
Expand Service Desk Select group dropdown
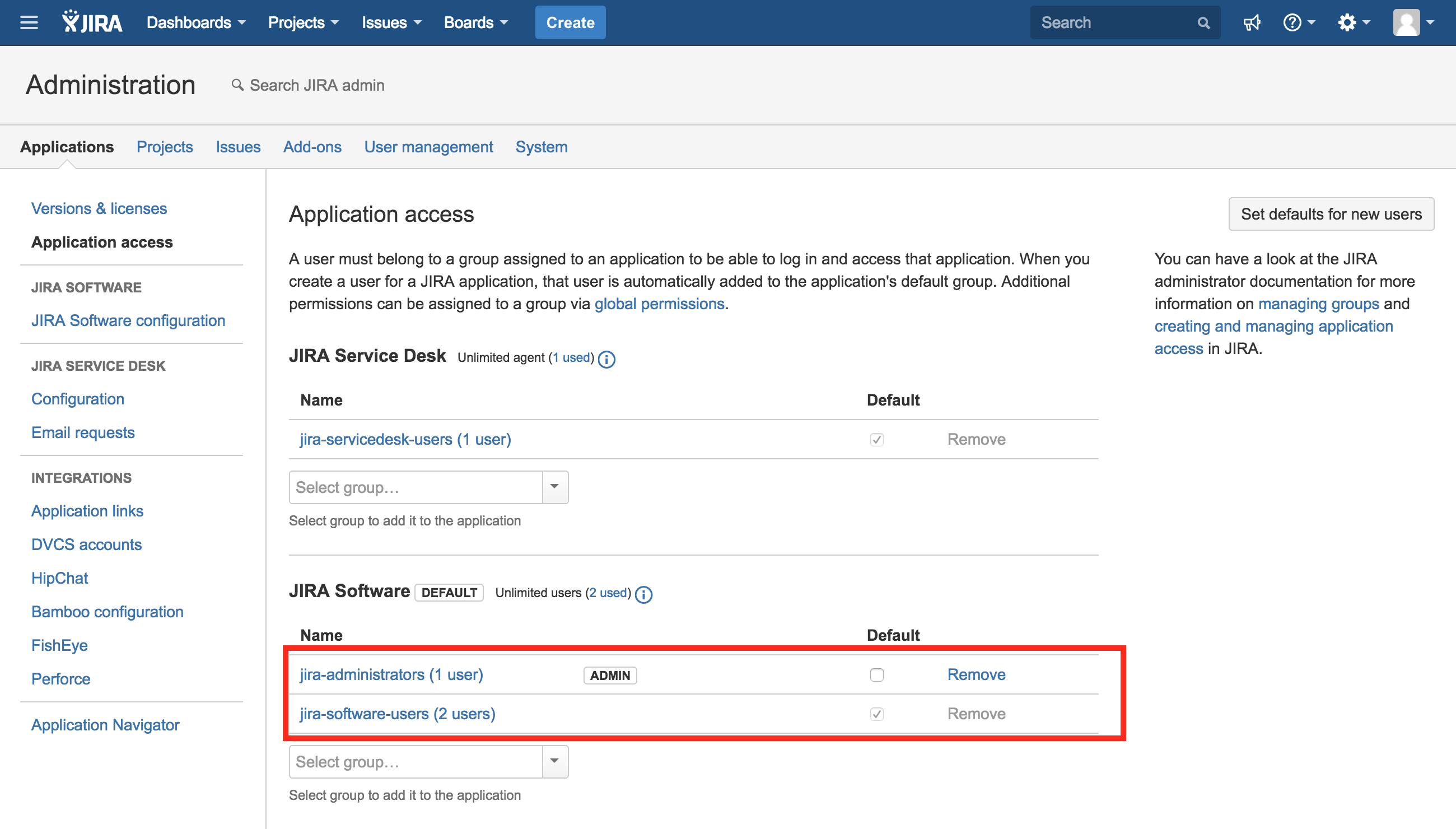point(554,487)
